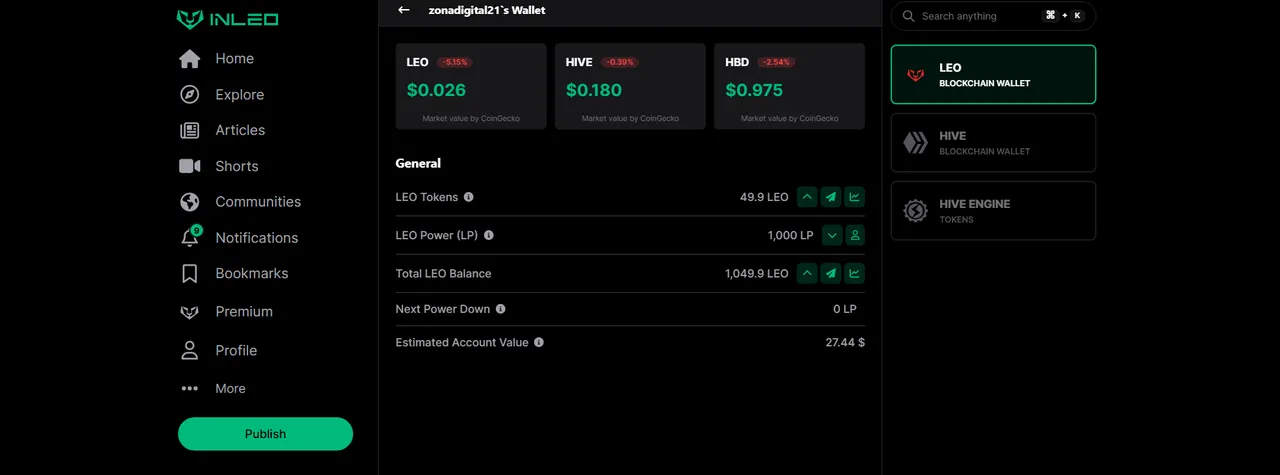
Task: Click the ⌘+K shortcut badge
Action: point(1063,16)
